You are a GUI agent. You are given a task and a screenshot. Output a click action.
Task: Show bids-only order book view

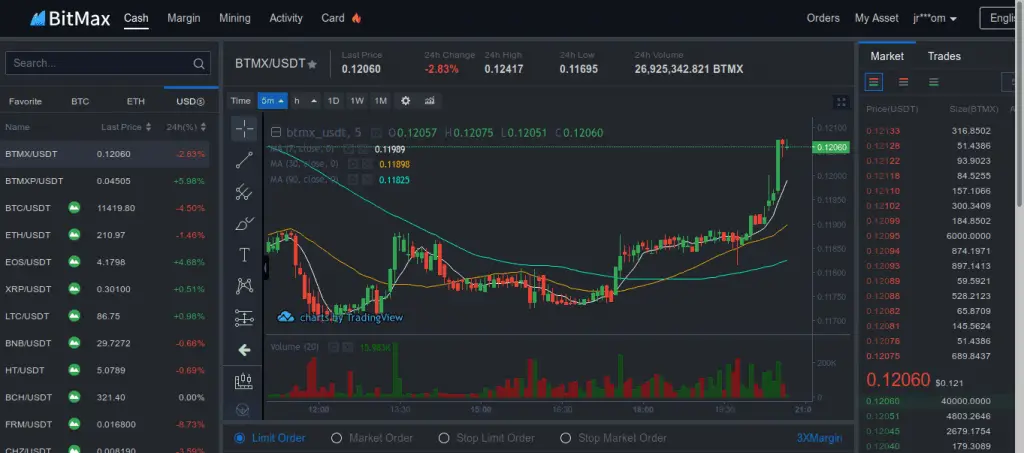(x=934, y=82)
